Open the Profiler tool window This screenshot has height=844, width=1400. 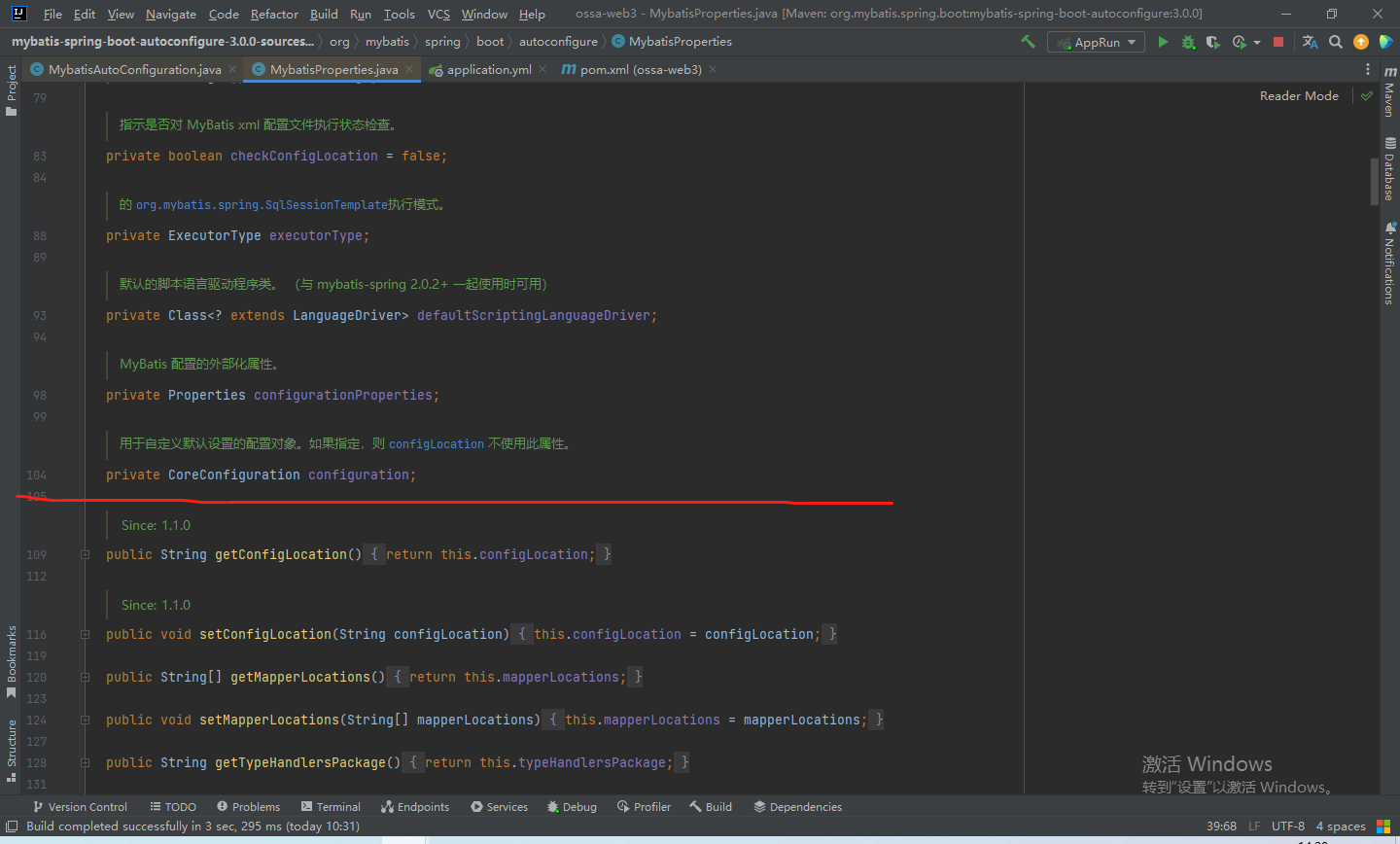click(644, 807)
